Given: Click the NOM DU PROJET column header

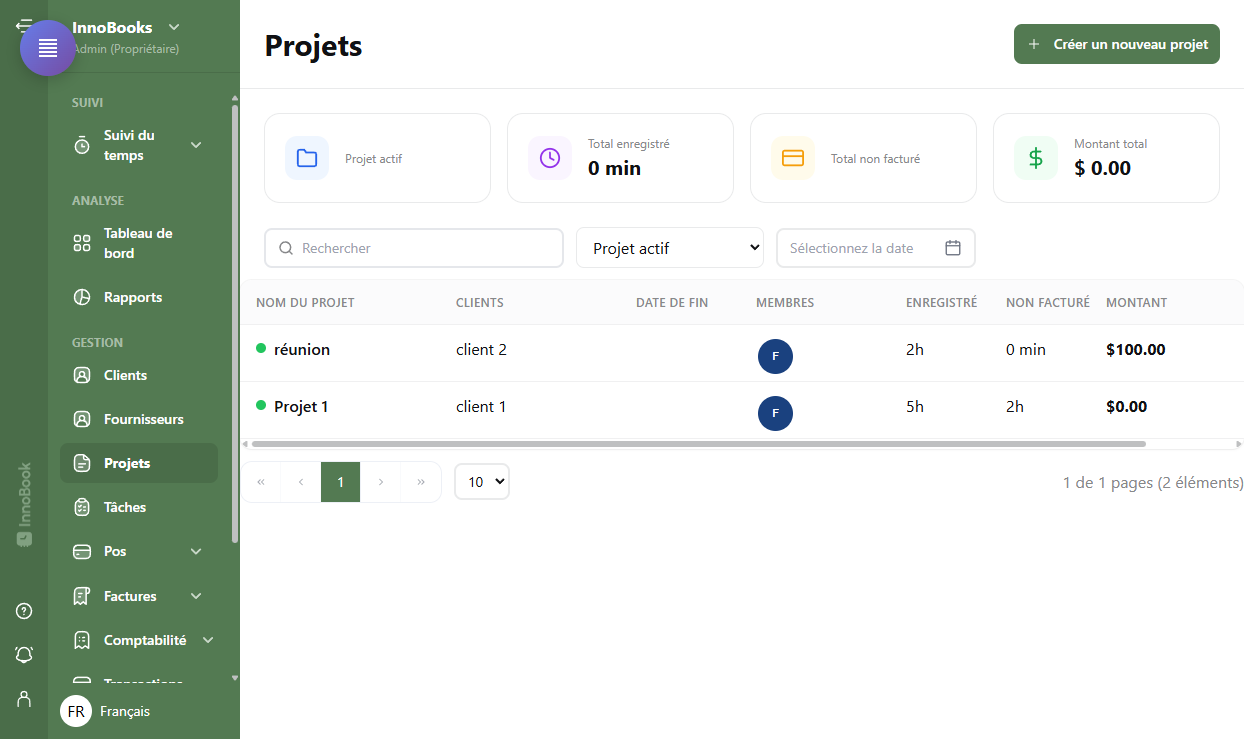Looking at the screenshot, I should pyautogui.click(x=305, y=302).
